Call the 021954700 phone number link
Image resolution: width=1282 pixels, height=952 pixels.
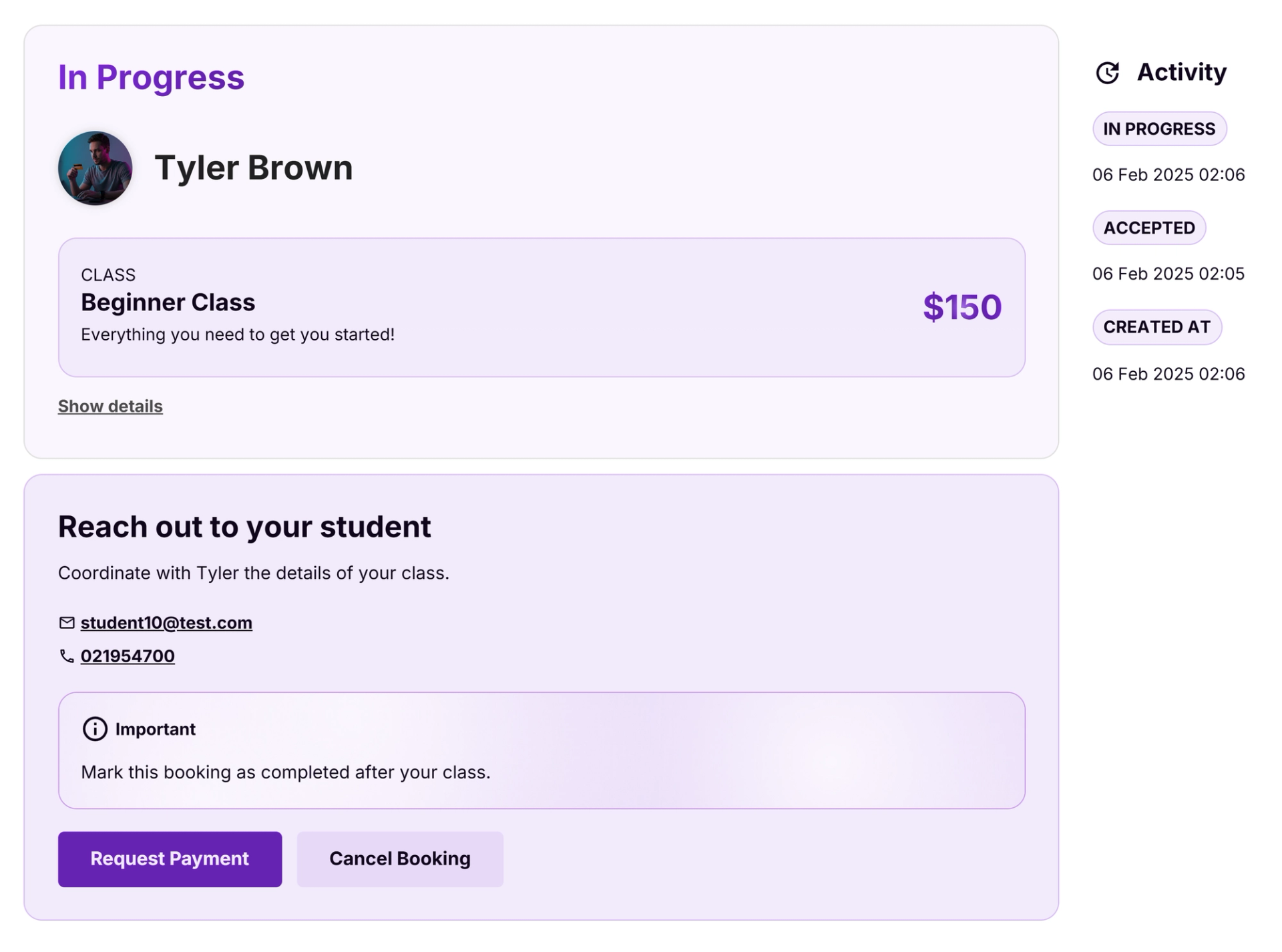click(x=128, y=656)
